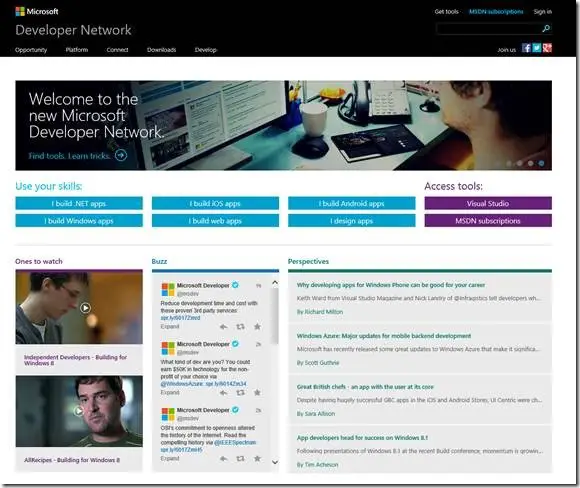Screen dimensions: 580x488
Task: Expand the 'Reduce development time' tweet
Action: click(x=170, y=326)
